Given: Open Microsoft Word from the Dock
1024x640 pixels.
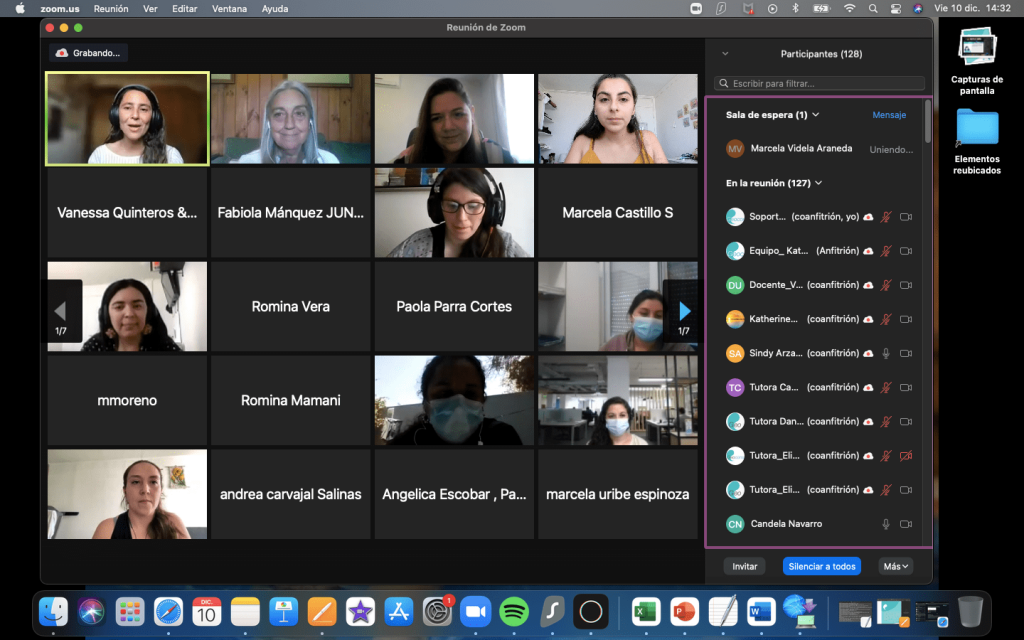Looking at the screenshot, I should click(761, 612).
